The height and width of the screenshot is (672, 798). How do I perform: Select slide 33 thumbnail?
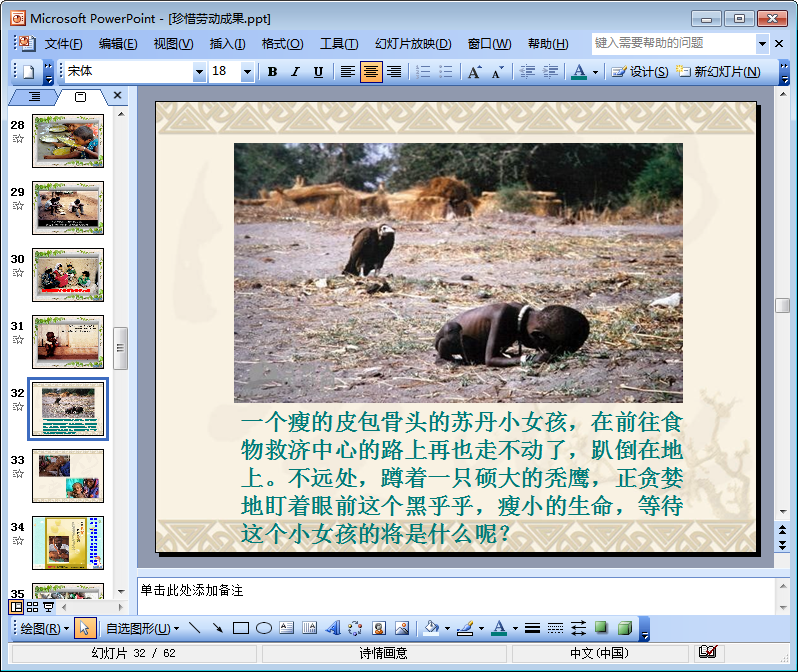(x=68, y=476)
